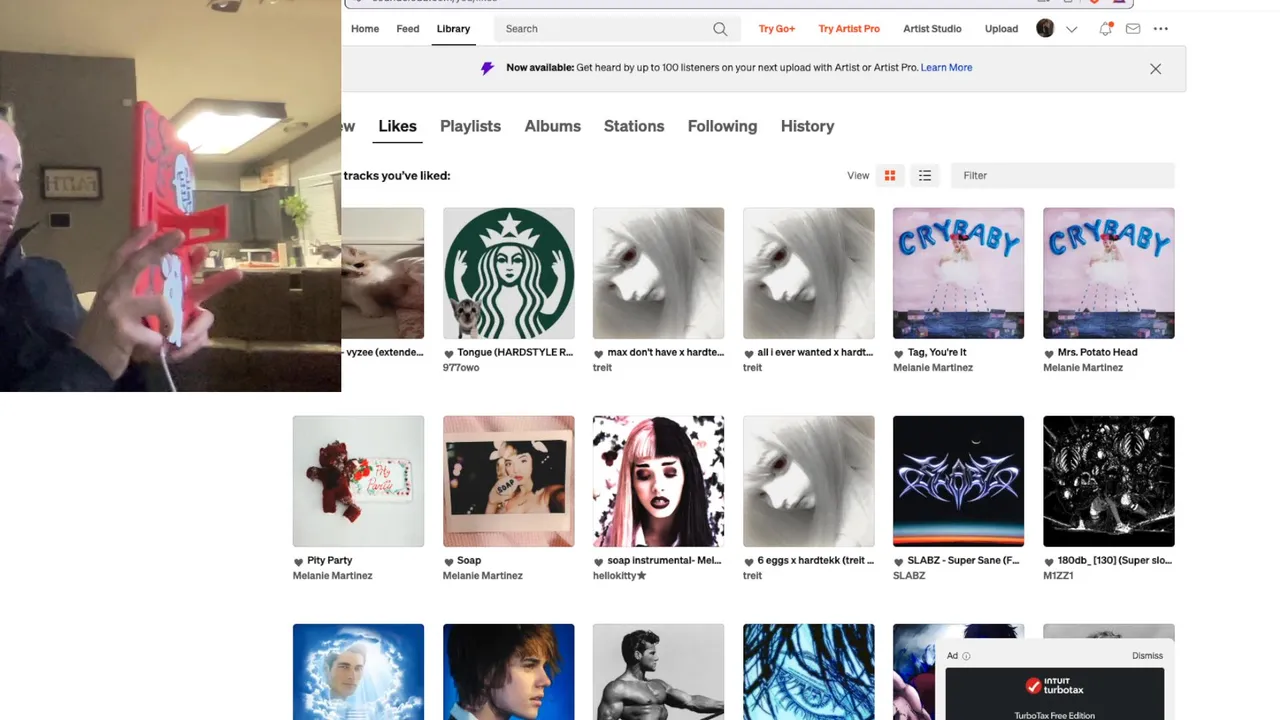1280x720 pixels.
Task: Open 180db_ [130] track artwork
Action: 1109,481
